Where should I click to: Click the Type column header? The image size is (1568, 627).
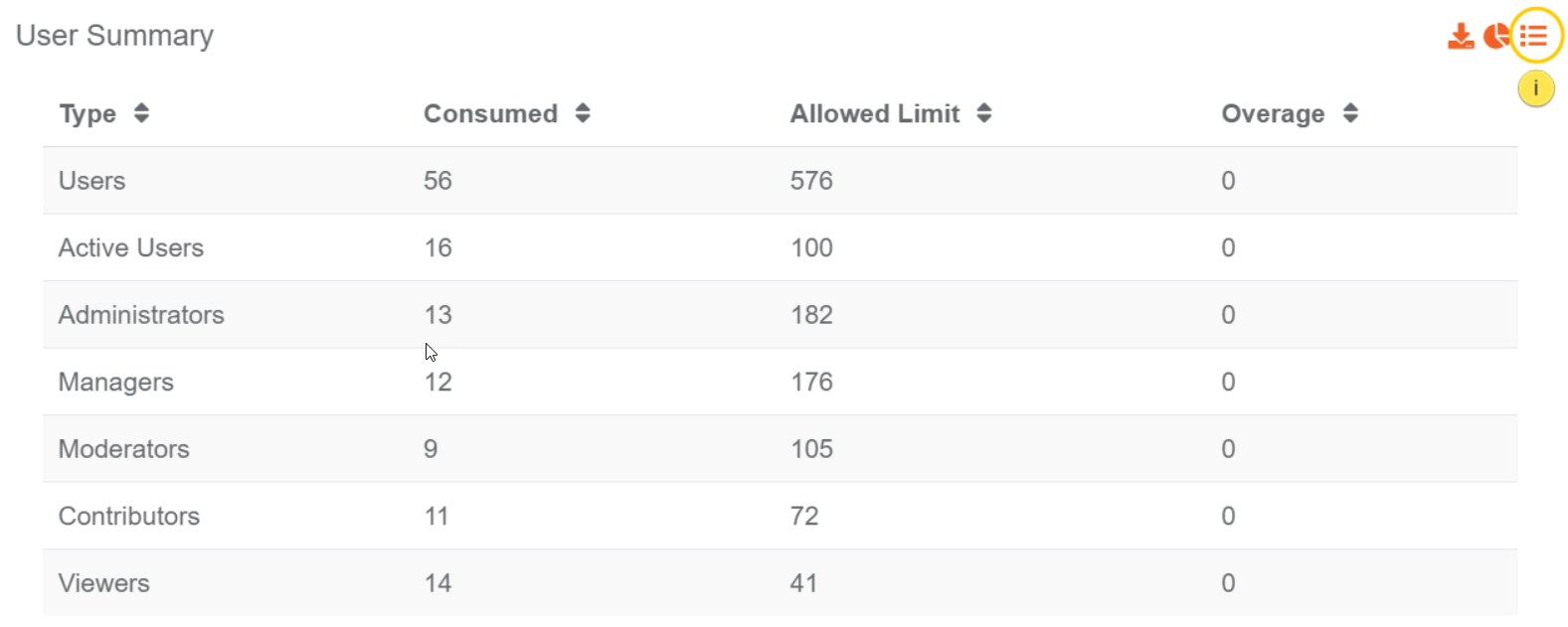(87, 114)
